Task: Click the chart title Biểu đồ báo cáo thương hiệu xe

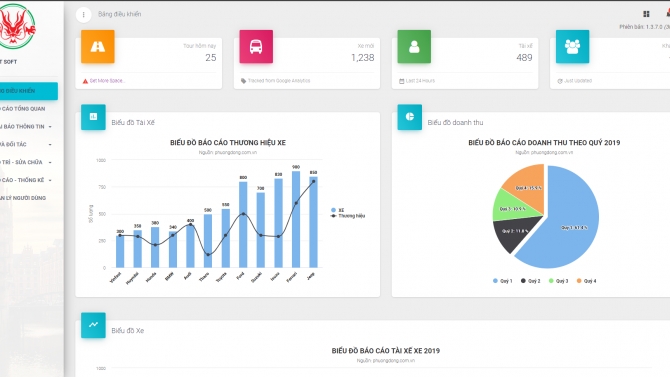Action: click(228, 143)
